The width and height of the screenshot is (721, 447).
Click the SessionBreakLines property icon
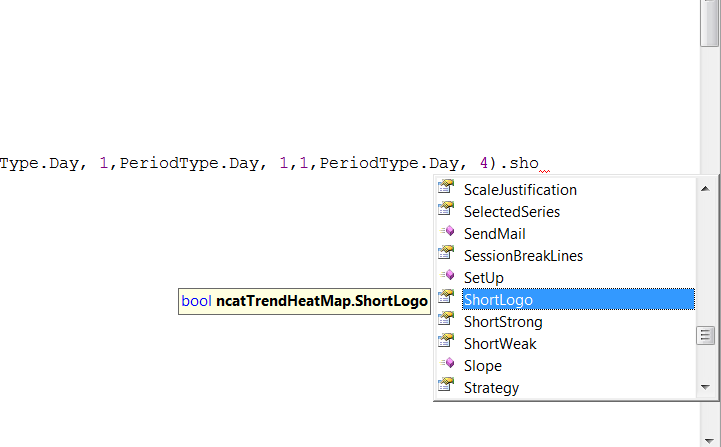click(x=446, y=255)
